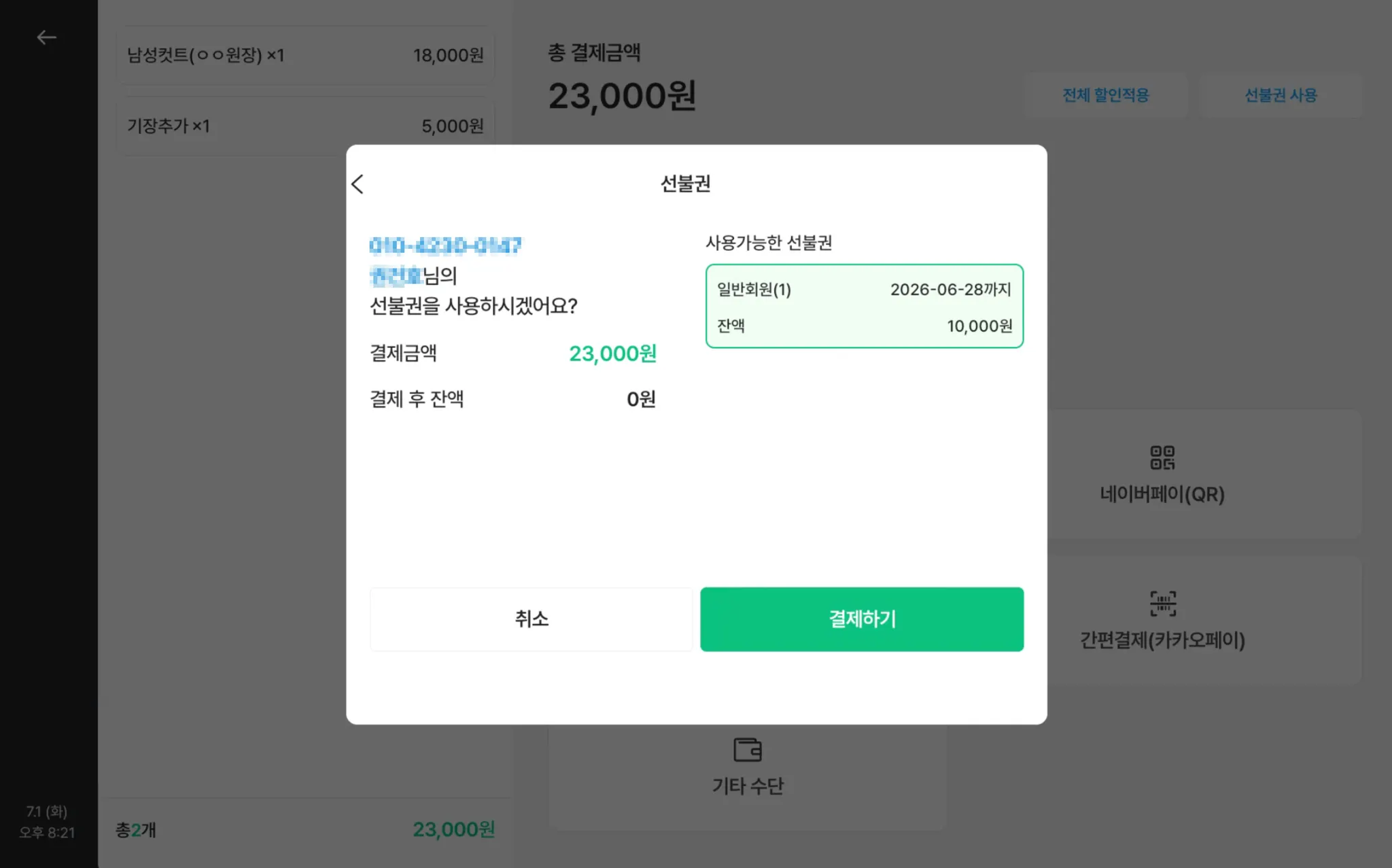
Task: Click the blurred customer phone number
Action: tap(445, 245)
